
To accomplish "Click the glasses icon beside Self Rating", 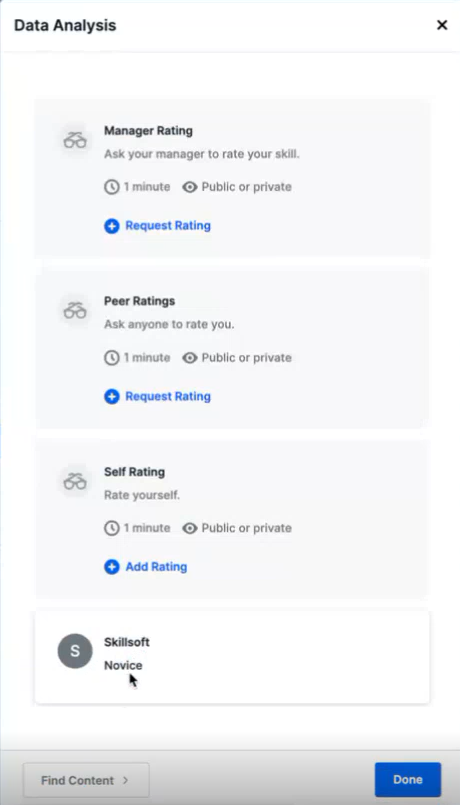I will (x=75, y=482).
